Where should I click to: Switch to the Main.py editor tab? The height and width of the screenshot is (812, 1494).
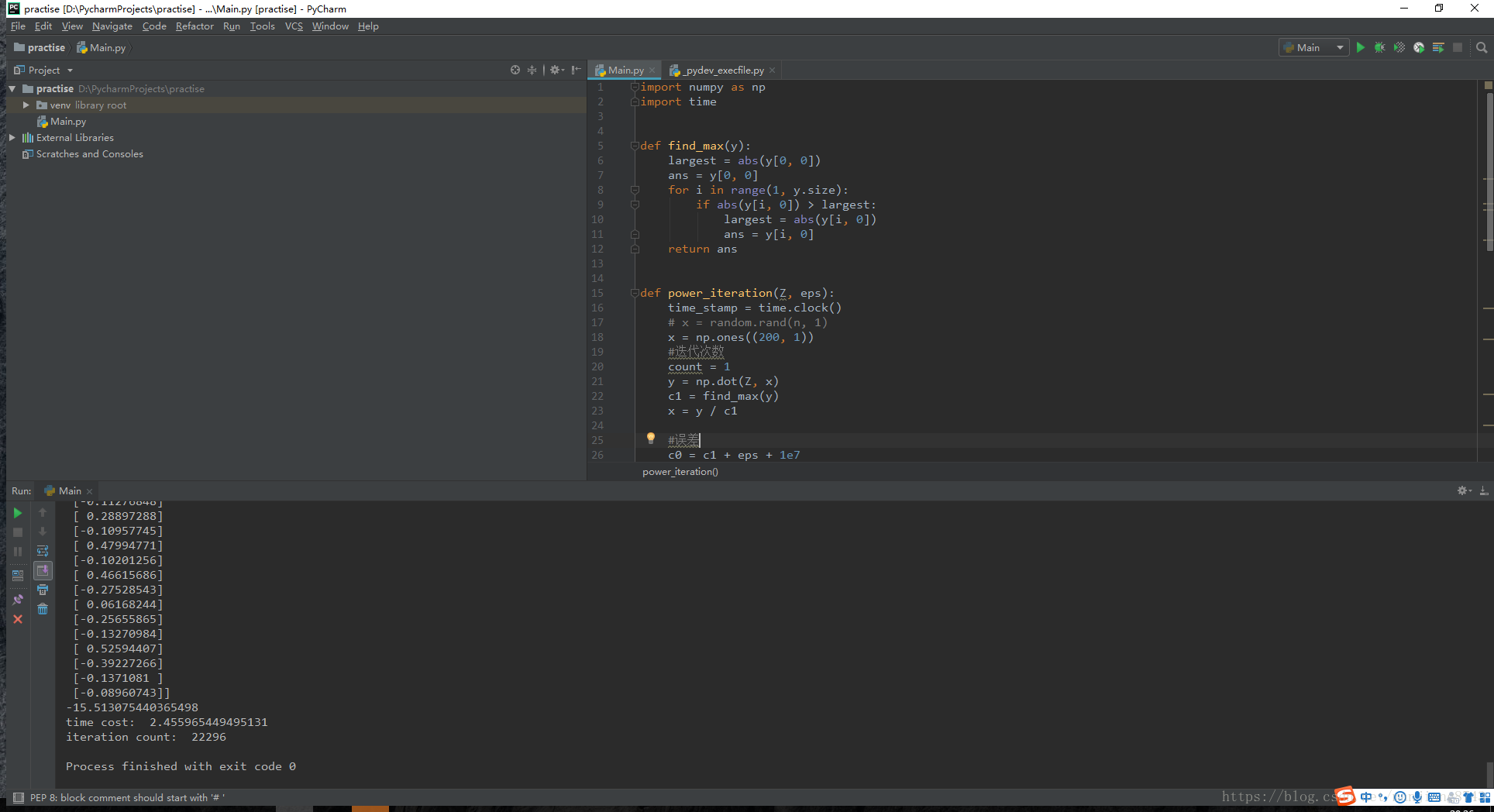pyautogui.click(x=625, y=71)
